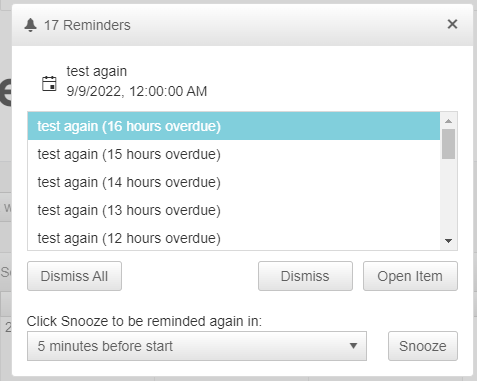The width and height of the screenshot is (477, 381).
Task: Click the reminder list scroll-up arrow
Action: tap(448, 121)
